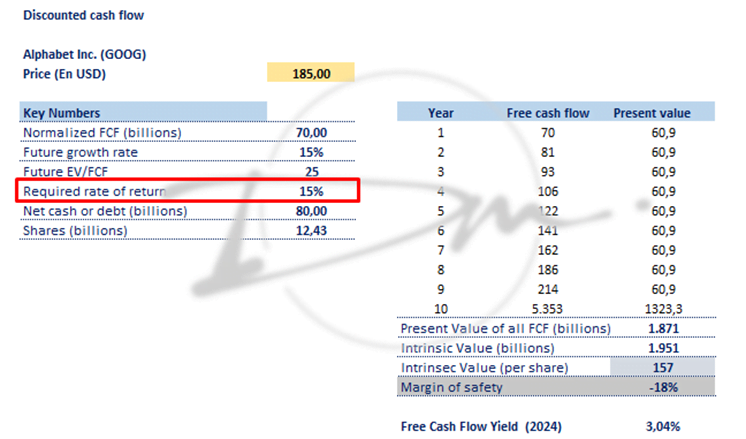The height and width of the screenshot is (439, 746).
Task: Select the free cash flow value 81
Action: coord(548,153)
